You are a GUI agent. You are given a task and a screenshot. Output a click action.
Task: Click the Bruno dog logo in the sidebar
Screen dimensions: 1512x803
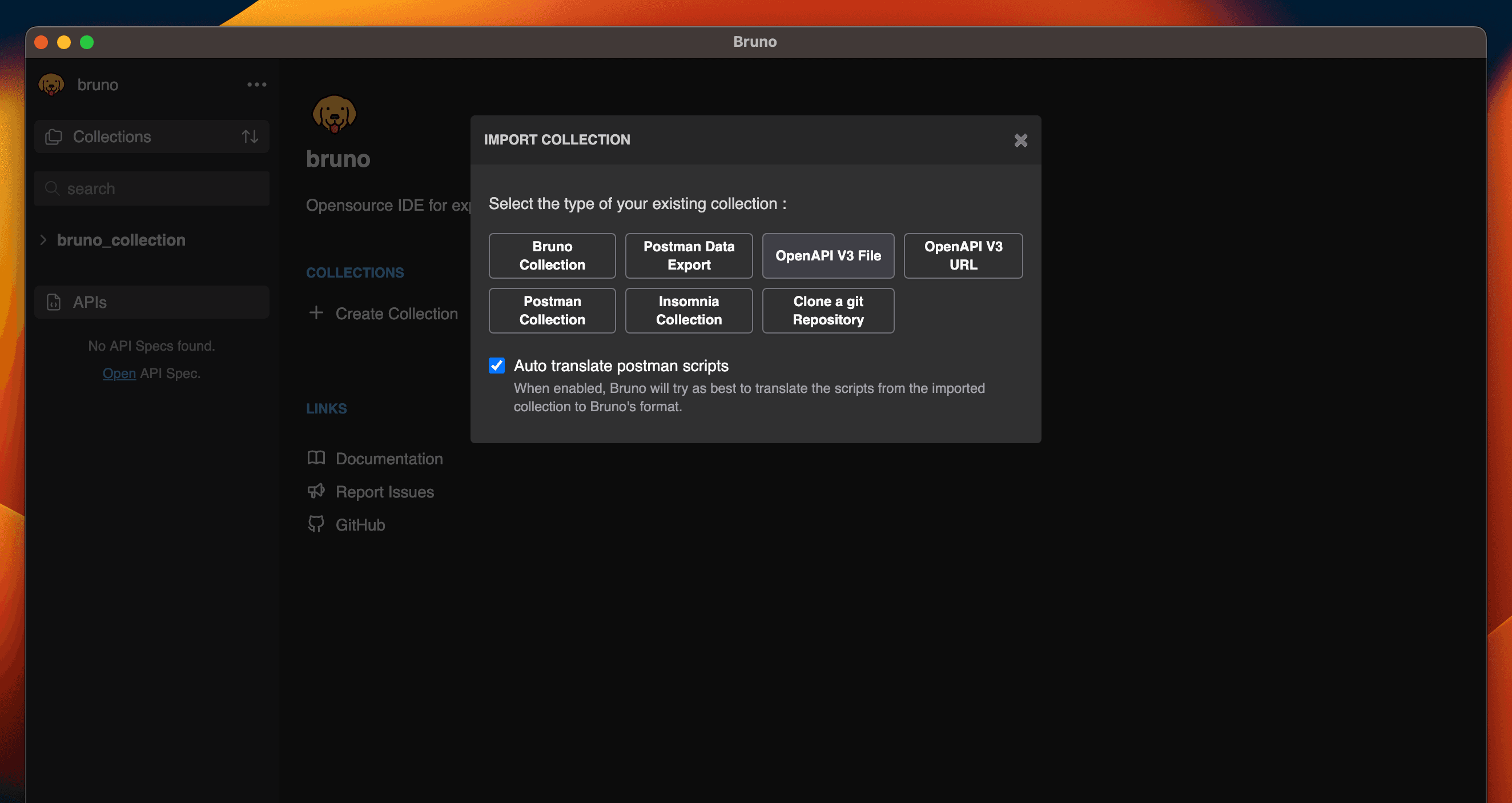point(51,85)
